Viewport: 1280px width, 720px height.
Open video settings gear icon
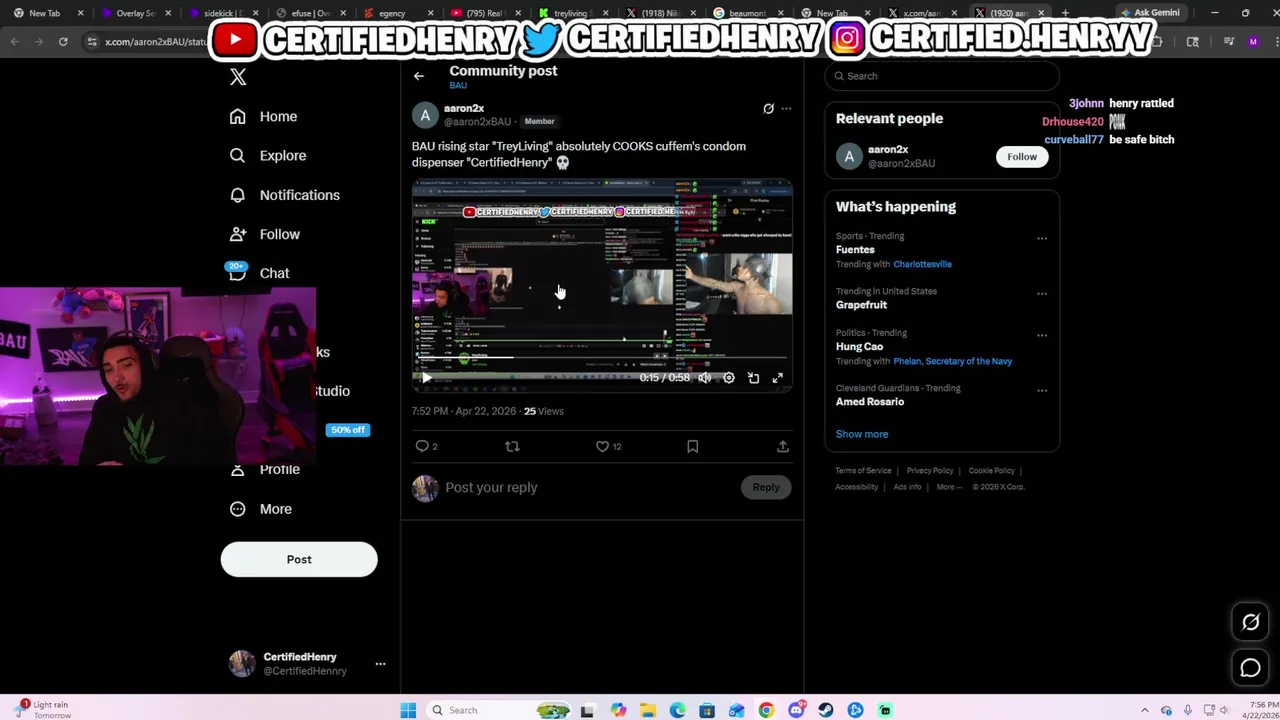(729, 378)
